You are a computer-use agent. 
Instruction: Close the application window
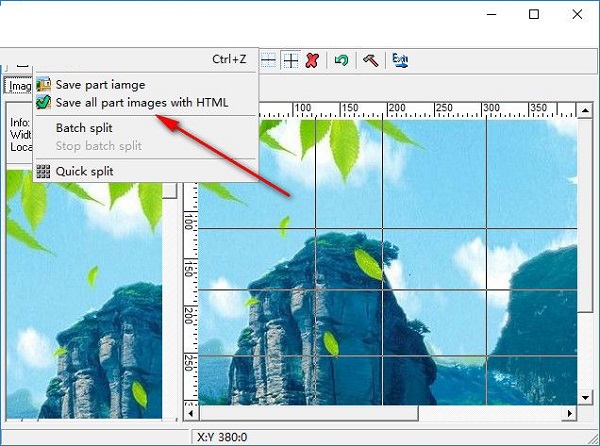(577, 15)
